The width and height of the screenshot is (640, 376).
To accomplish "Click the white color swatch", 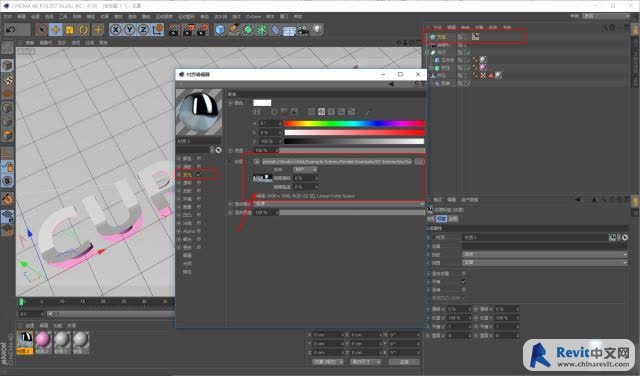I will click(262, 103).
